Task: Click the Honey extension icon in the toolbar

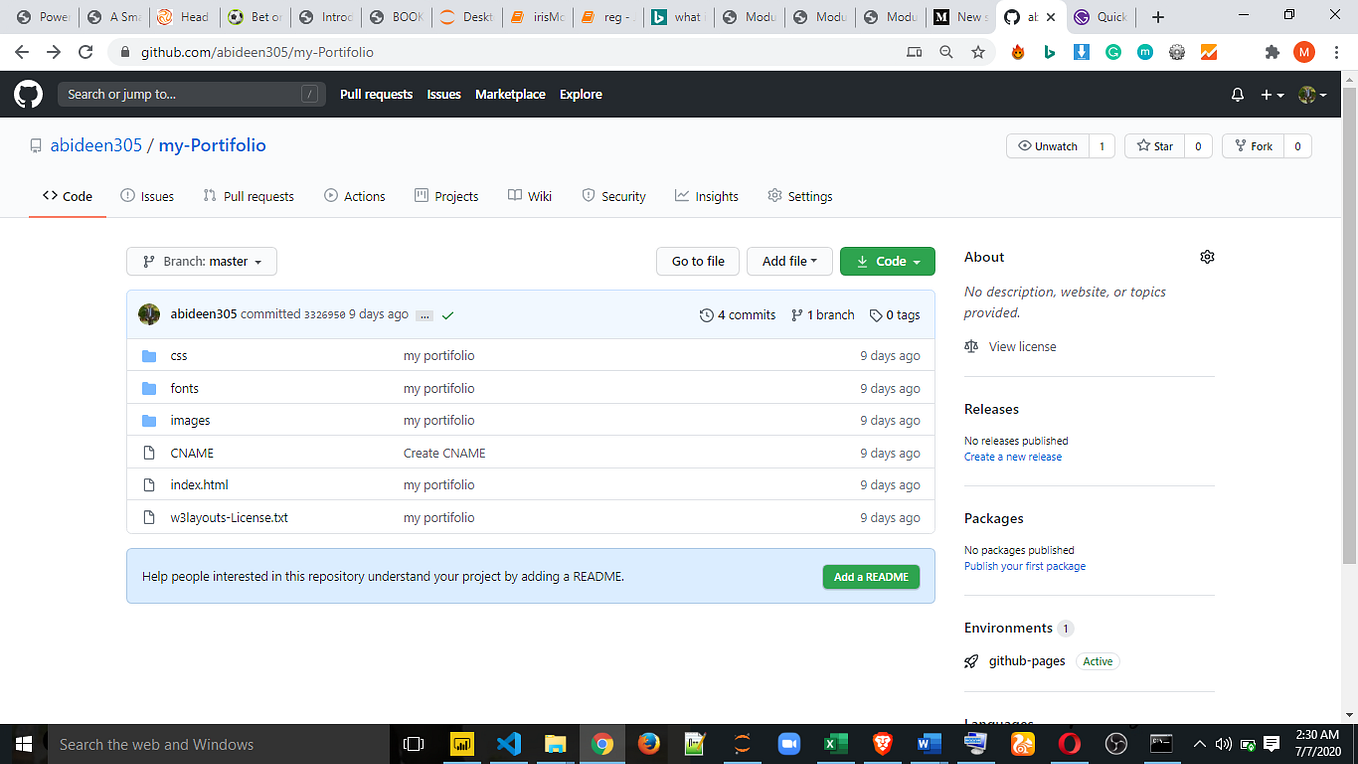Action: tap(1017, 51)
